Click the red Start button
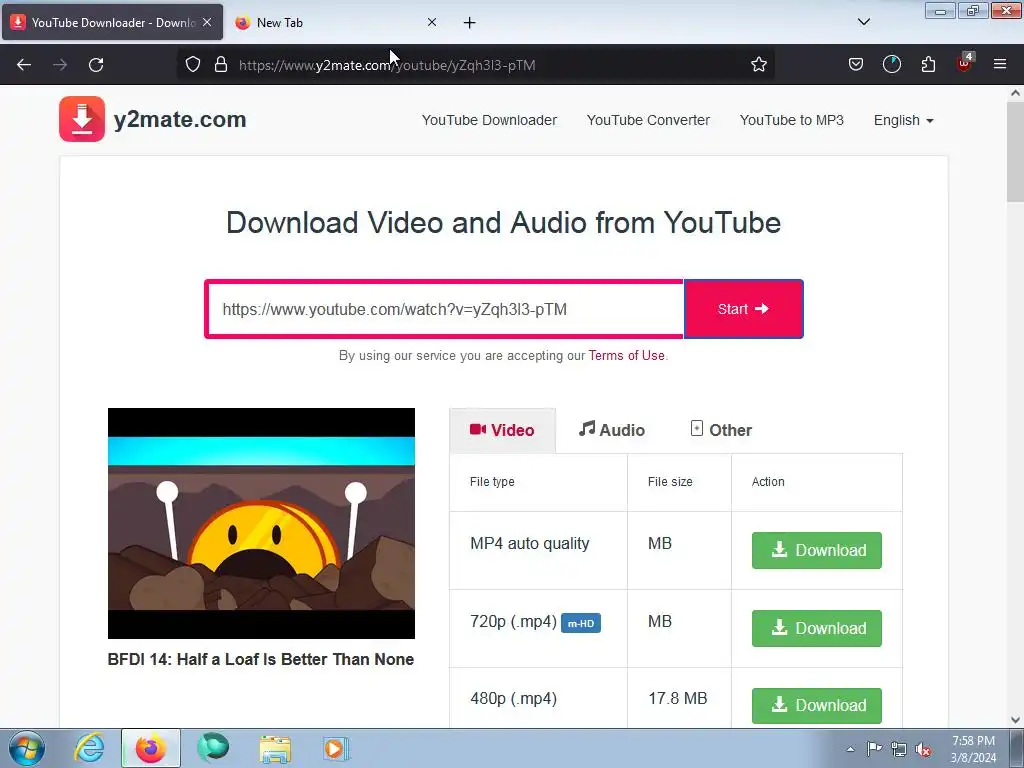 pos(743,309)
